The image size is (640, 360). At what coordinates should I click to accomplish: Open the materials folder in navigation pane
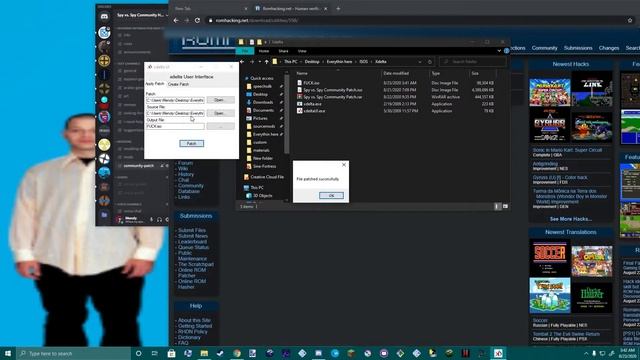point(261,150)
